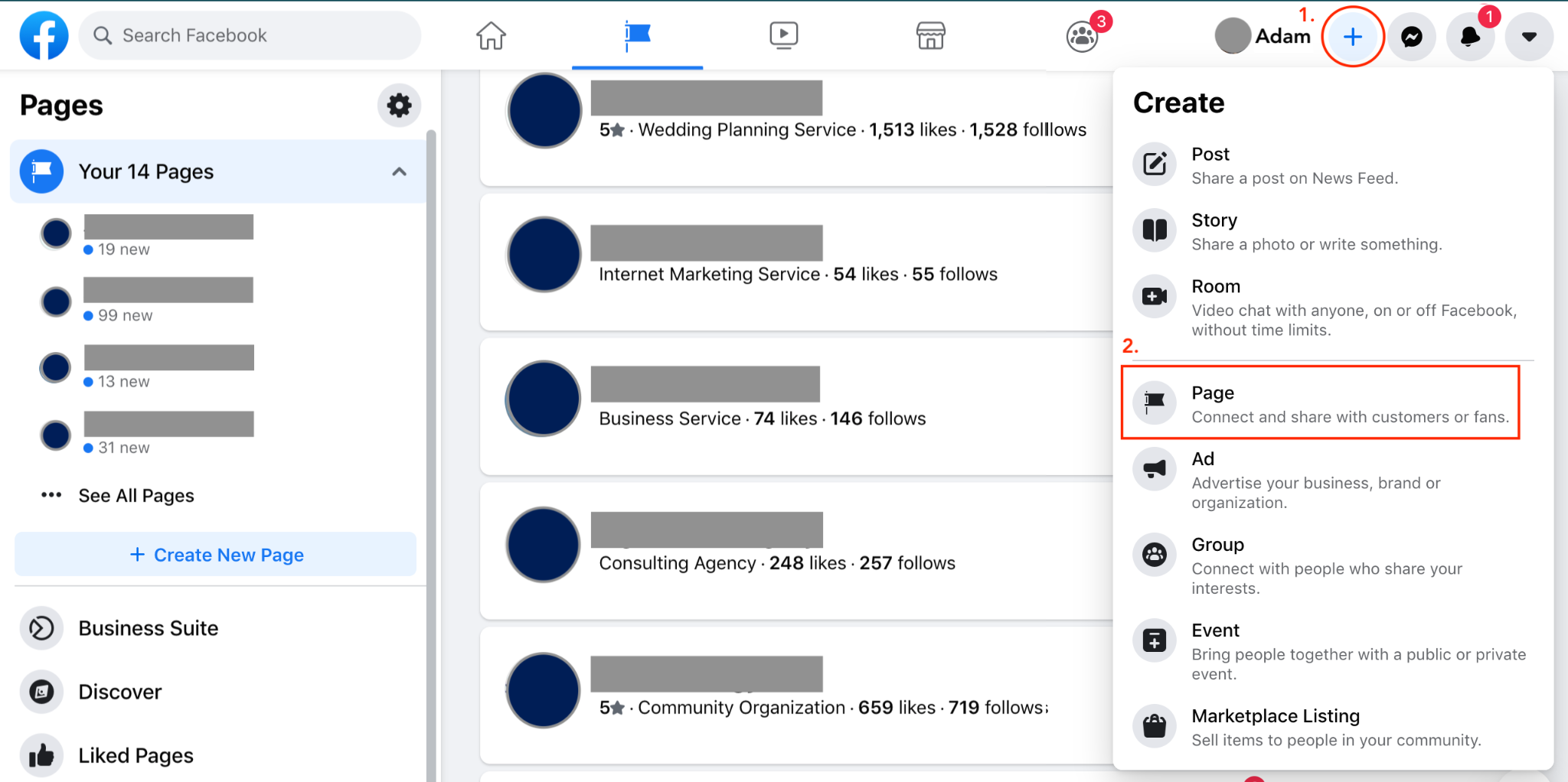Click the Discover icon

coord(41,692)
